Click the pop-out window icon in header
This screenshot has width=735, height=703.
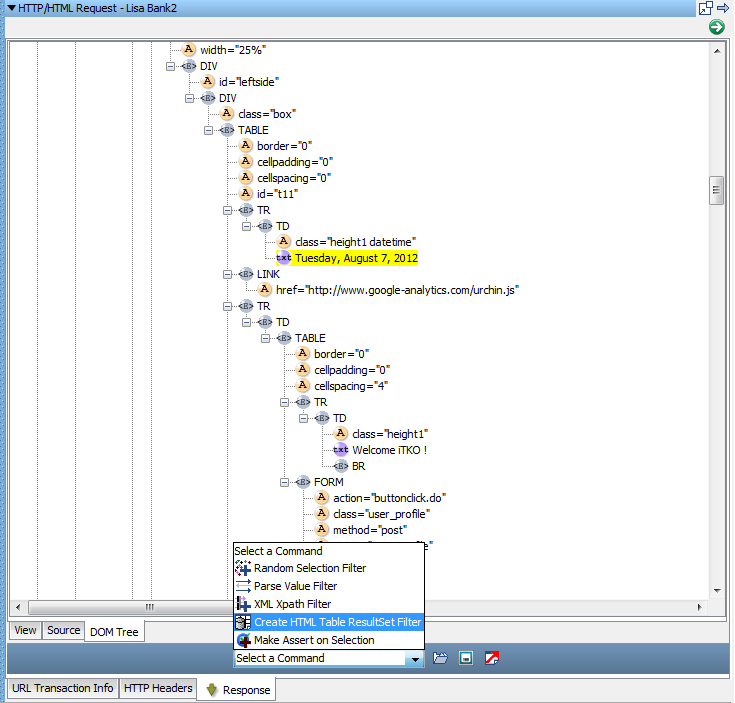(705, 8)
